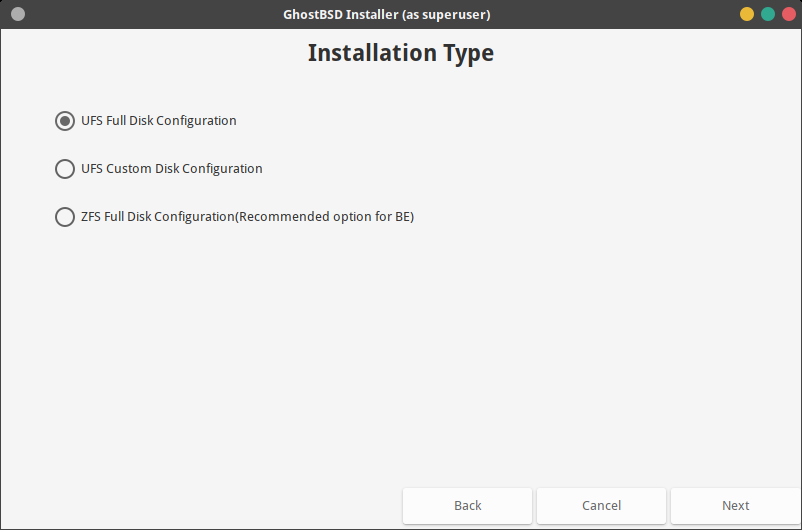Close the installer using red button
The width and height of the screenshot is (802, 530).
[x=789, y=14]
